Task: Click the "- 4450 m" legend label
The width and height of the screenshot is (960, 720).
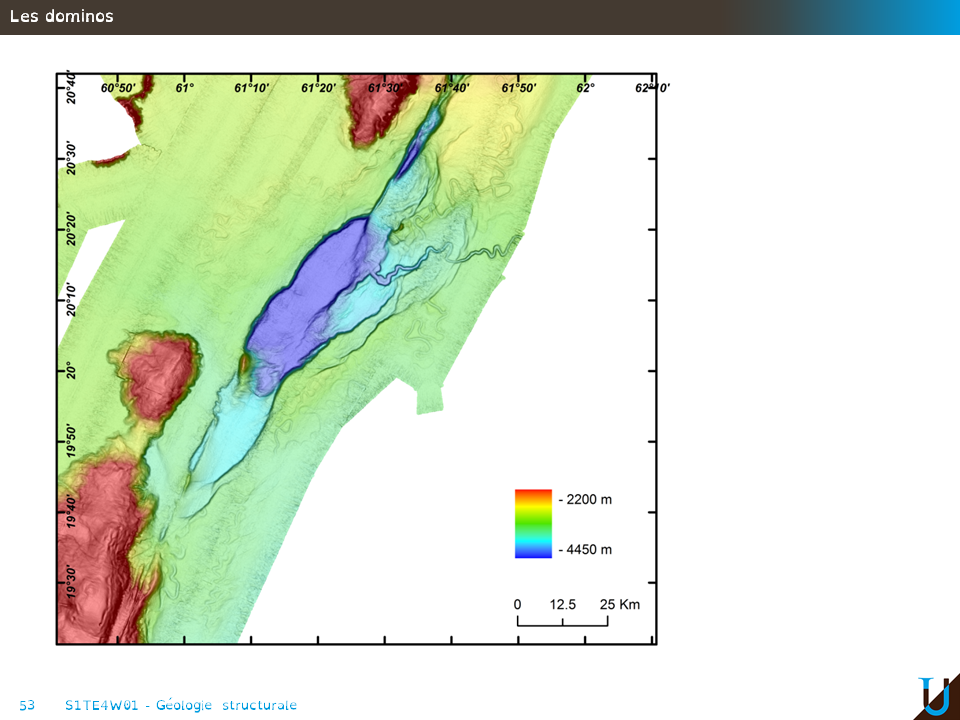Action: point(585,549)
